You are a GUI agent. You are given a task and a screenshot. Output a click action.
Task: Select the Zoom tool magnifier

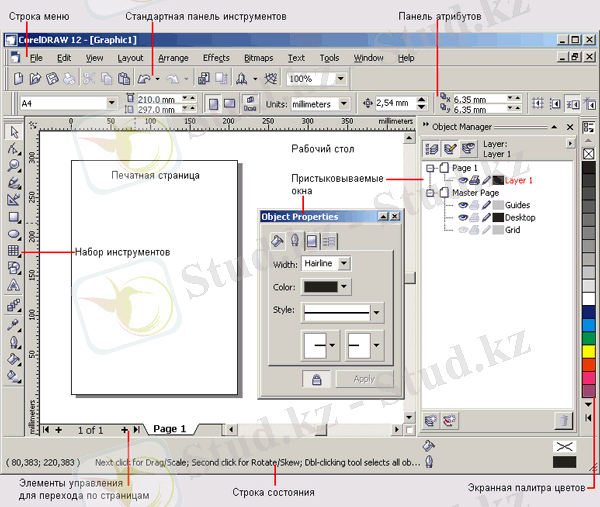pos(14,165)
